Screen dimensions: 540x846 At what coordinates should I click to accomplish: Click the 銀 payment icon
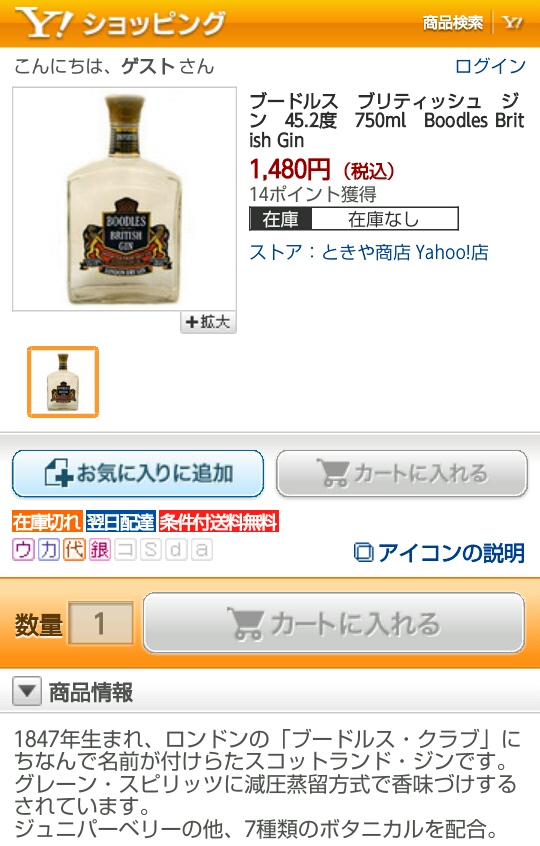[x=99, y=550]
